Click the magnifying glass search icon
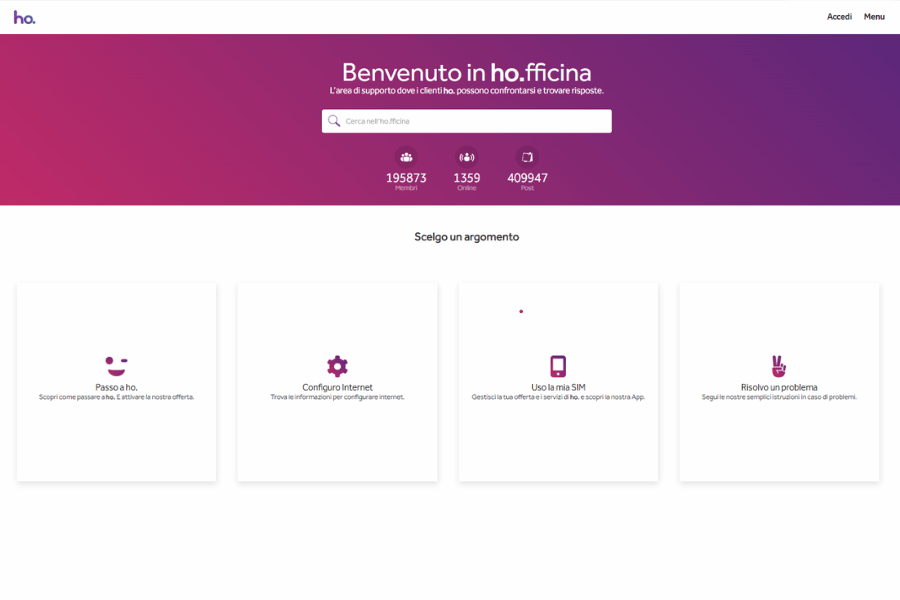Image resolution: width=900 pixels, height=600 pixels. pos(334,121)
